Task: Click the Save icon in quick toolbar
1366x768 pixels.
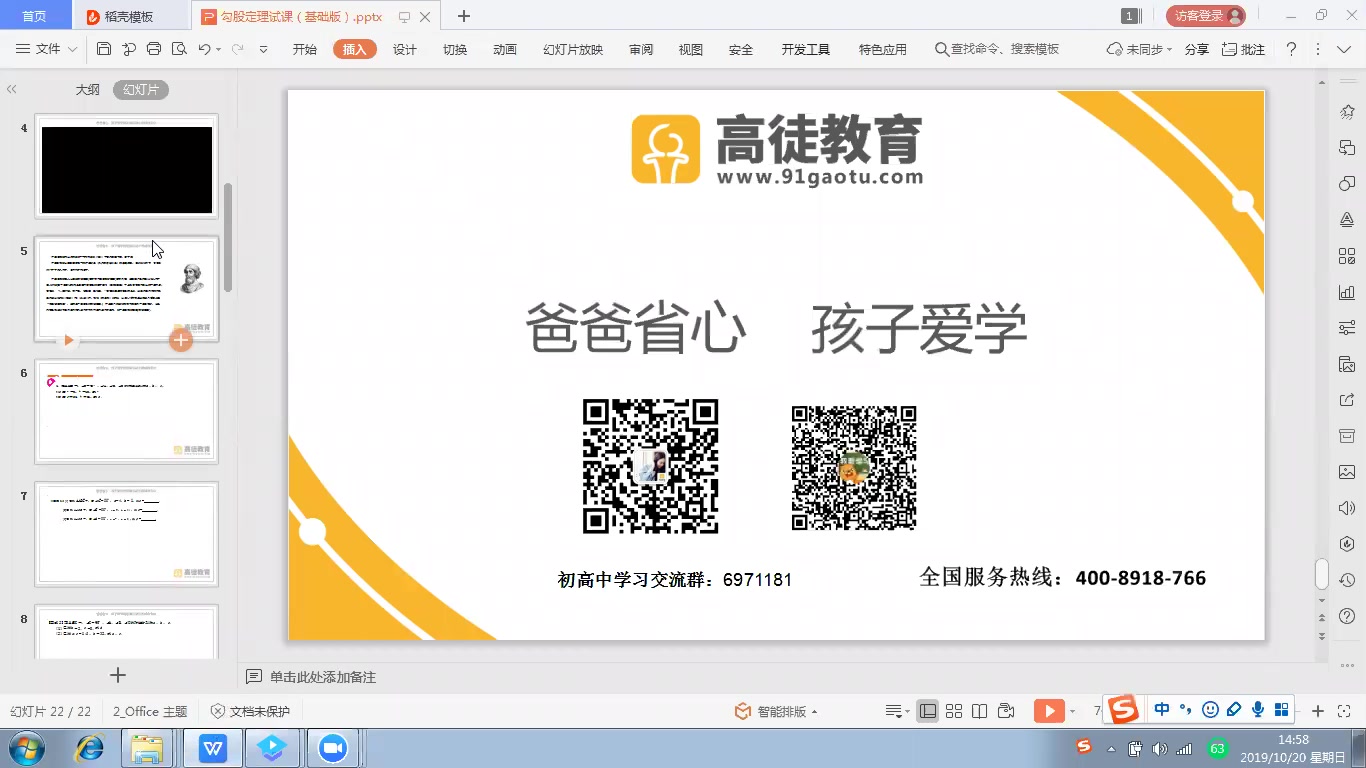Action: (x=104, y=49)
